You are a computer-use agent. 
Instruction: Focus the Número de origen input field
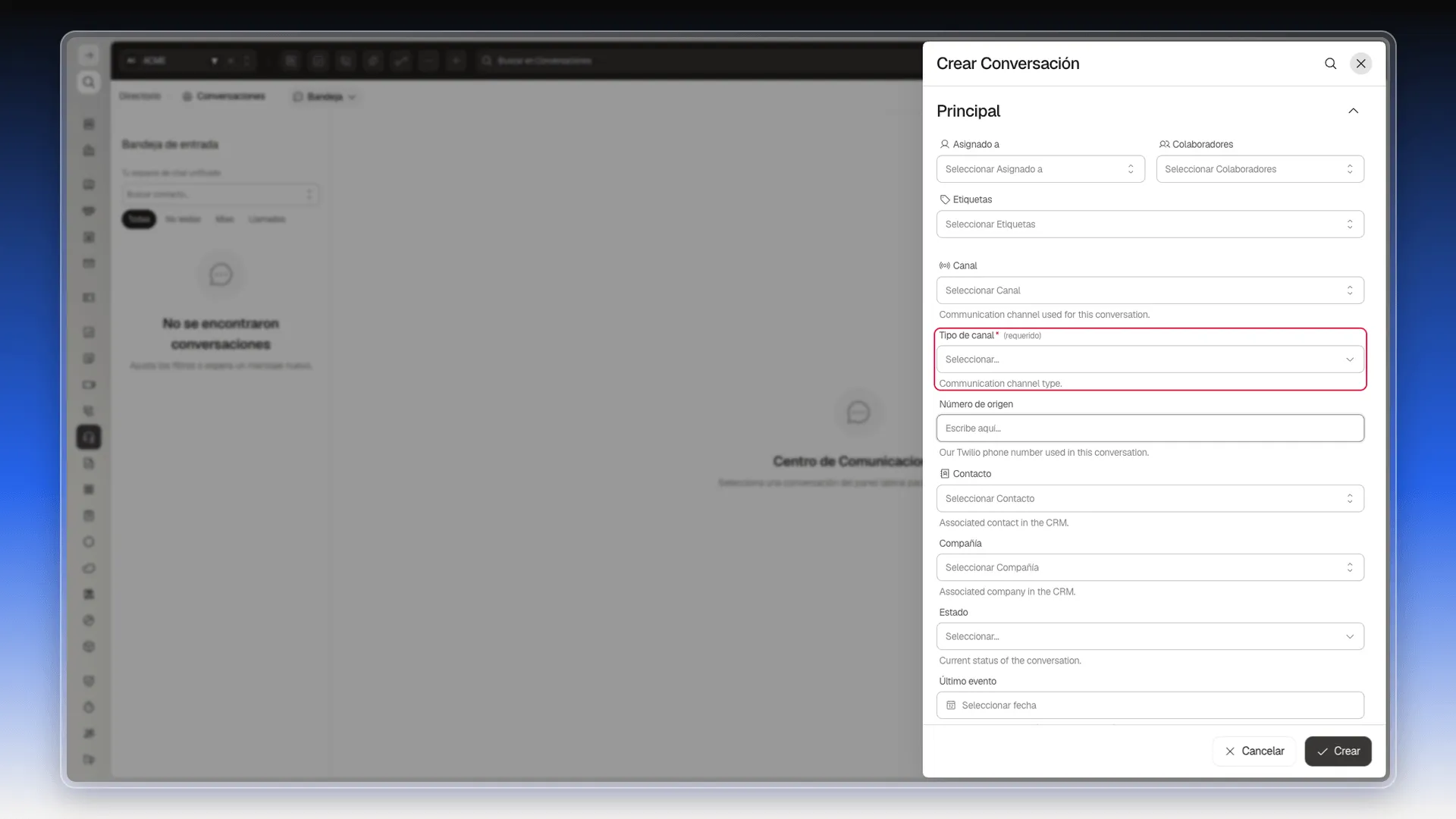1150,428
